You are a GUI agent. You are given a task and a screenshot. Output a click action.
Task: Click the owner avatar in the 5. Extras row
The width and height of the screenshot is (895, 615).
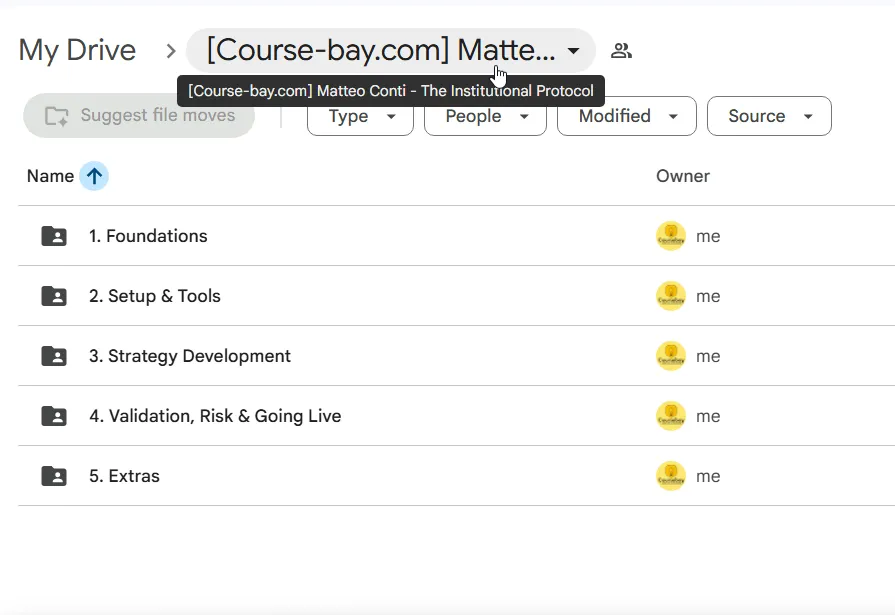click(x=671, y=476)
